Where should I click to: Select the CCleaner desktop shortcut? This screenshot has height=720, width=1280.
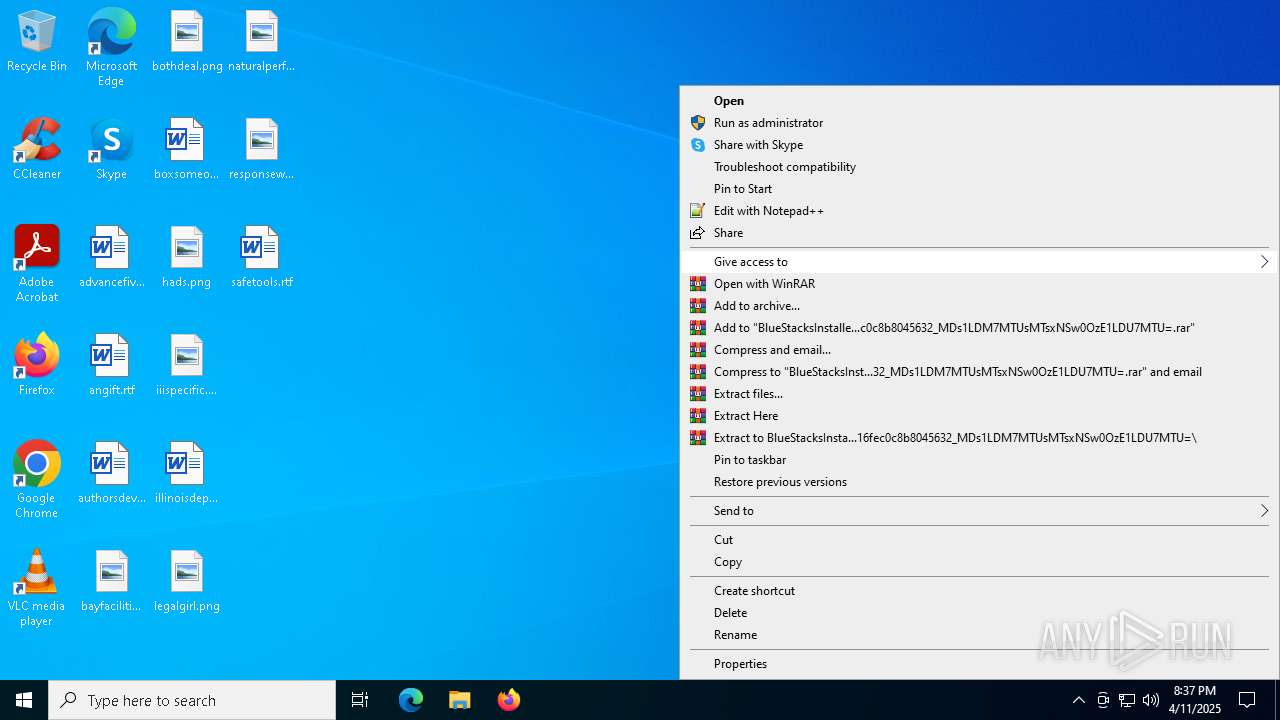[x=37, y=150]
